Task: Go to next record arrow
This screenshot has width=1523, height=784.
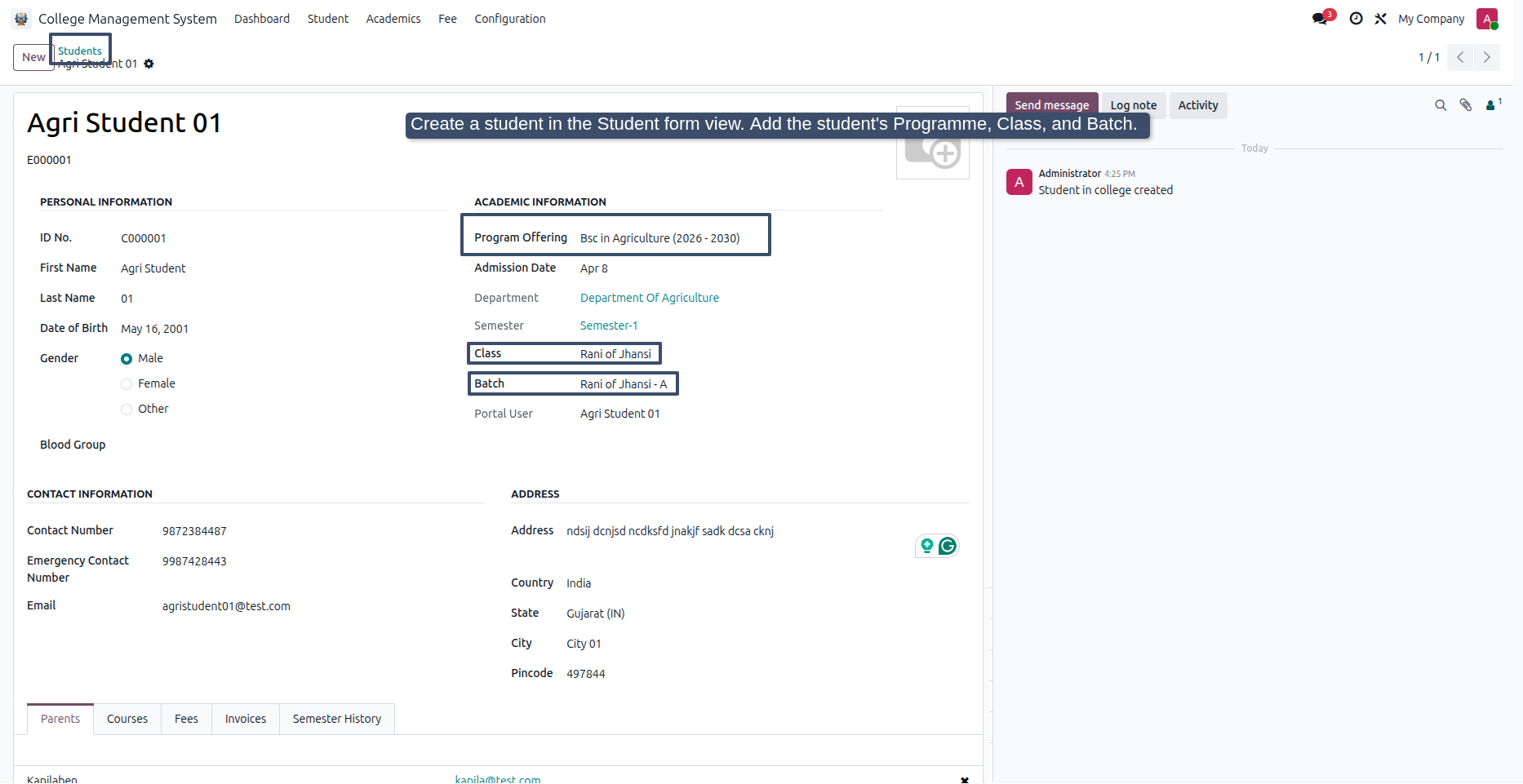Action: (x=1487, y=57)
